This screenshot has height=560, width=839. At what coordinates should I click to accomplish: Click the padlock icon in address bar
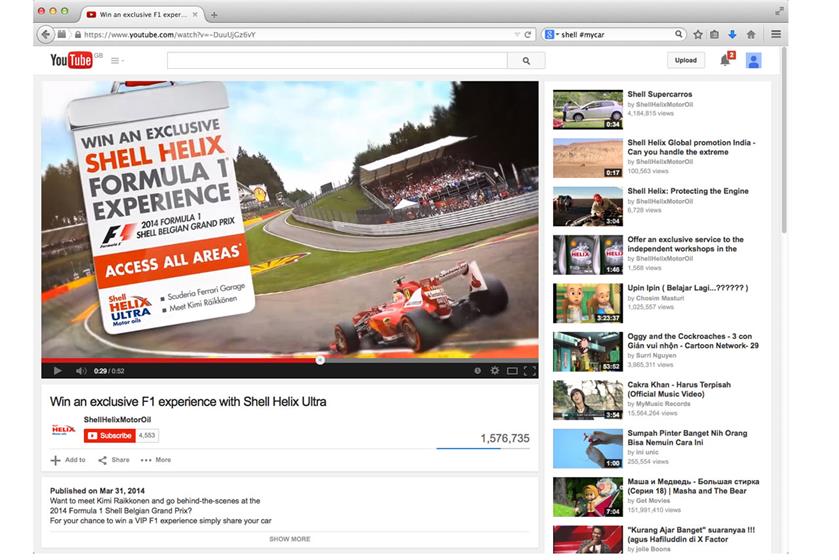point(78,34)
